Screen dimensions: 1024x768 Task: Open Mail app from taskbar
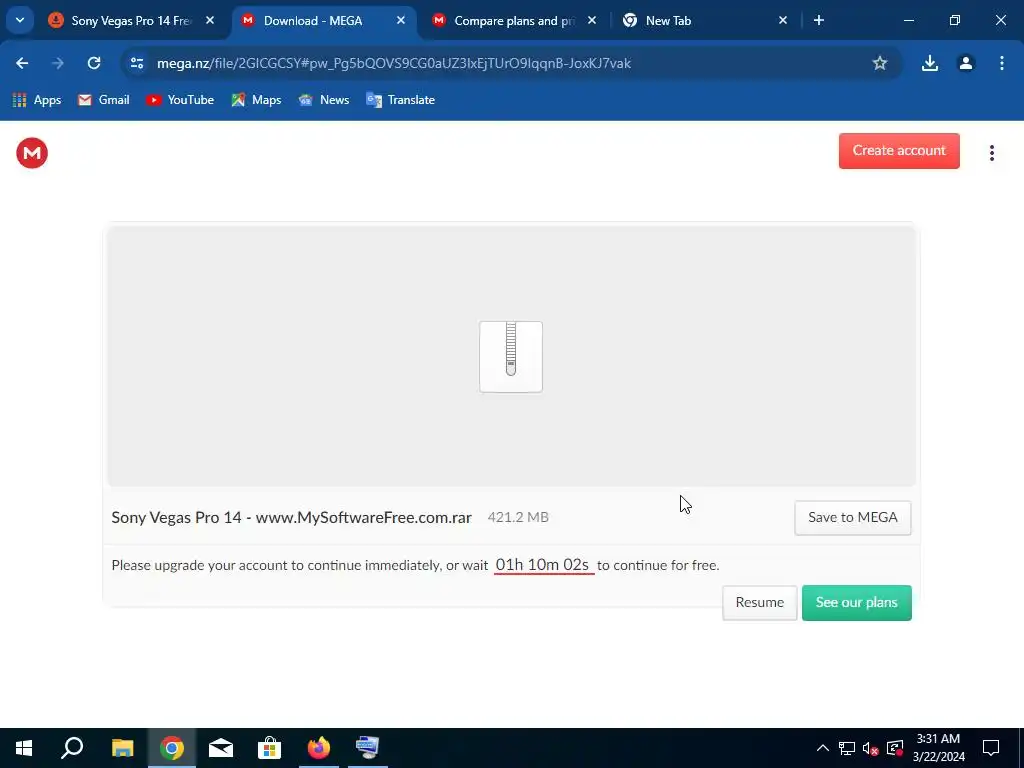coord(221,748)
